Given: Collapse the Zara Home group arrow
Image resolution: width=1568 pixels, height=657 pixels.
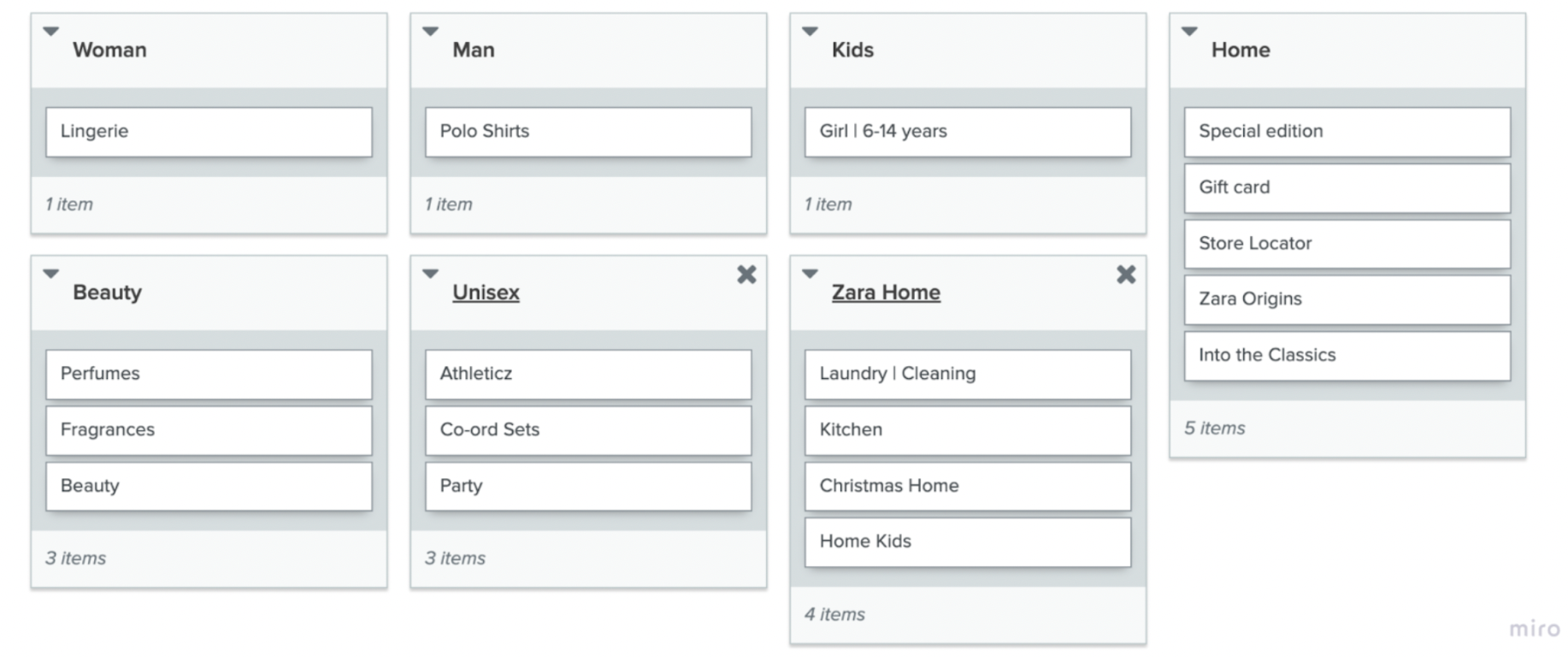Looking at the screenshot, I should point(810,274).
